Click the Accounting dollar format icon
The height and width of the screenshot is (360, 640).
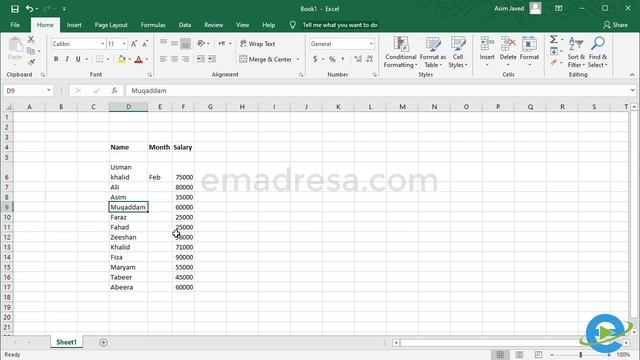pos(315,59)
